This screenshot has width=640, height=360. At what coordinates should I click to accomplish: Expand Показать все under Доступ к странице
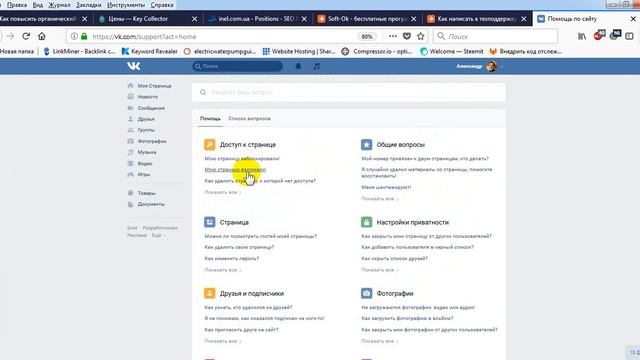click(223, 192)
